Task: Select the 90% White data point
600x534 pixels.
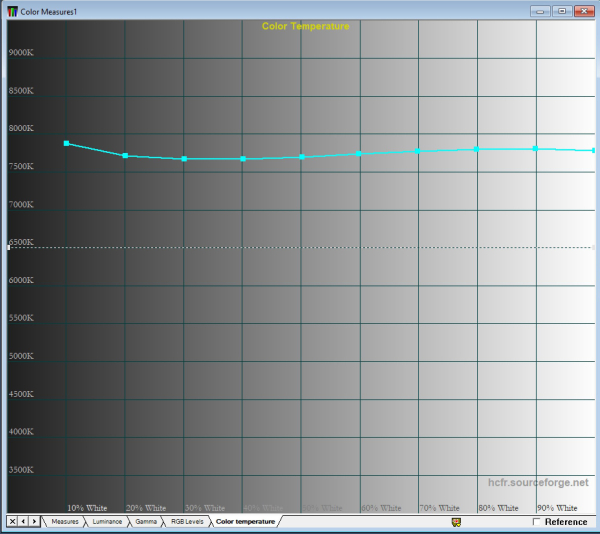Action: pyautogui.click(x=535, y=148)
